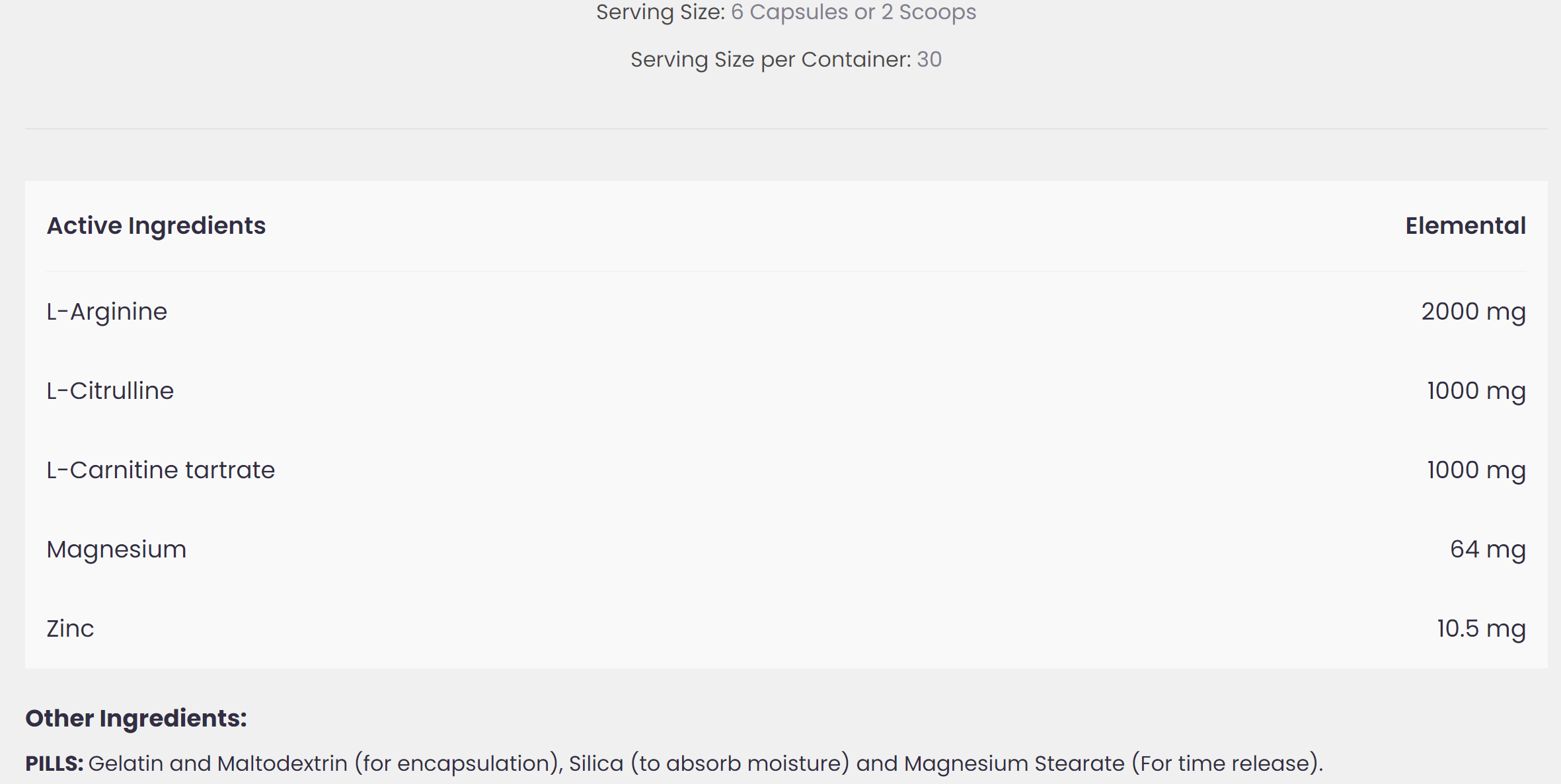Click the "Other Ingredients:" heading
Image resolution: width=1561 pixels, height=784 pixels.
coord(136,719)
